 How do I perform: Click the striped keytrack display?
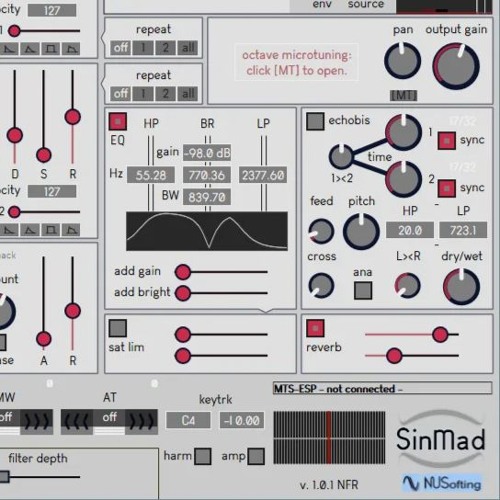coord(329,438)
